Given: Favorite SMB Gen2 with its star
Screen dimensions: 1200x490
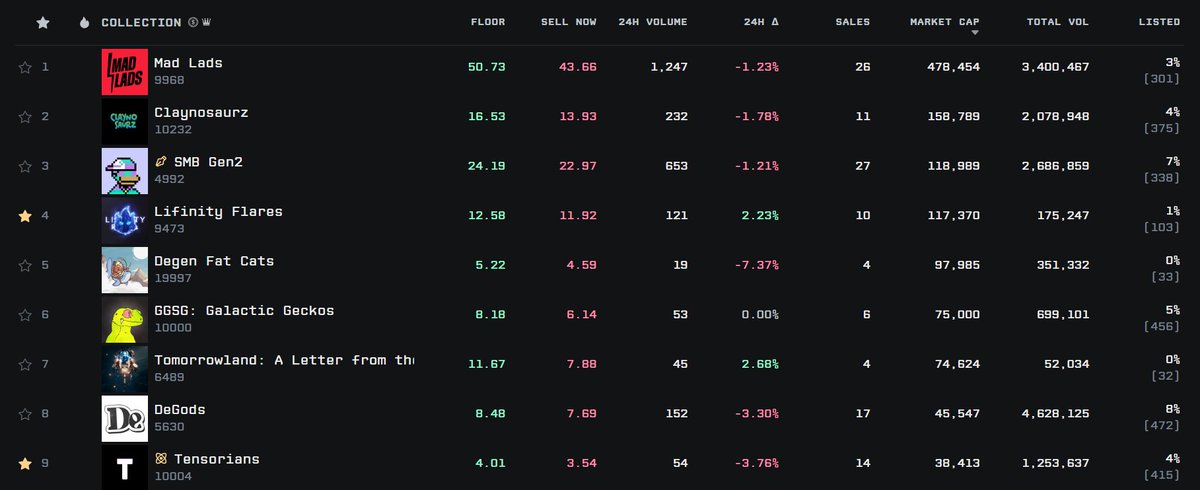Looking at the screenshot, I should (x=25, y=166).
